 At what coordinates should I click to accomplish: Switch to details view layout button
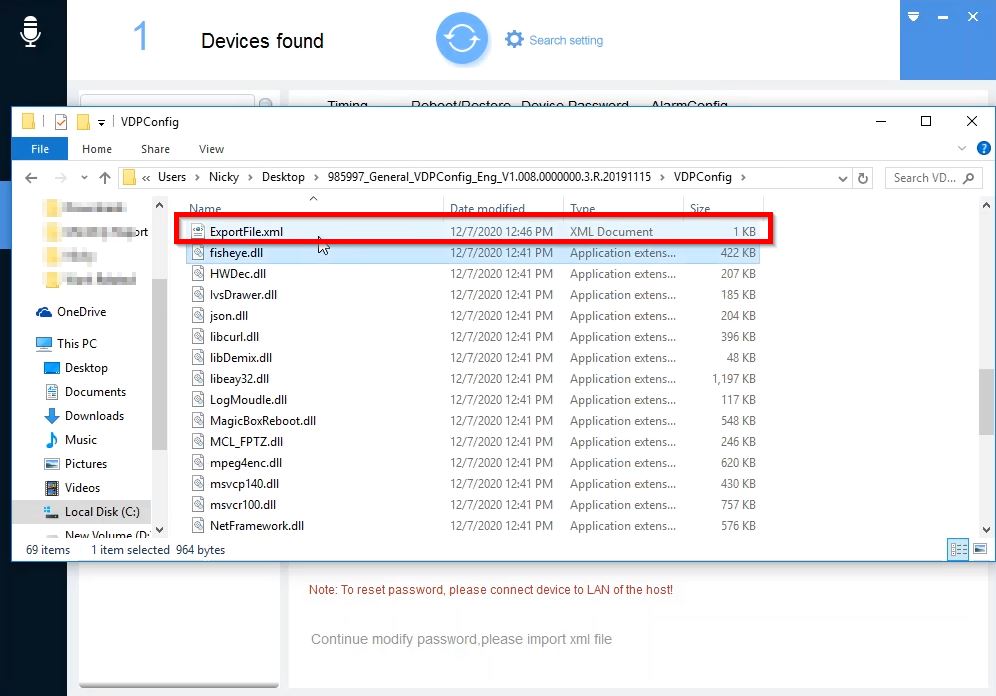pos(958,549)
